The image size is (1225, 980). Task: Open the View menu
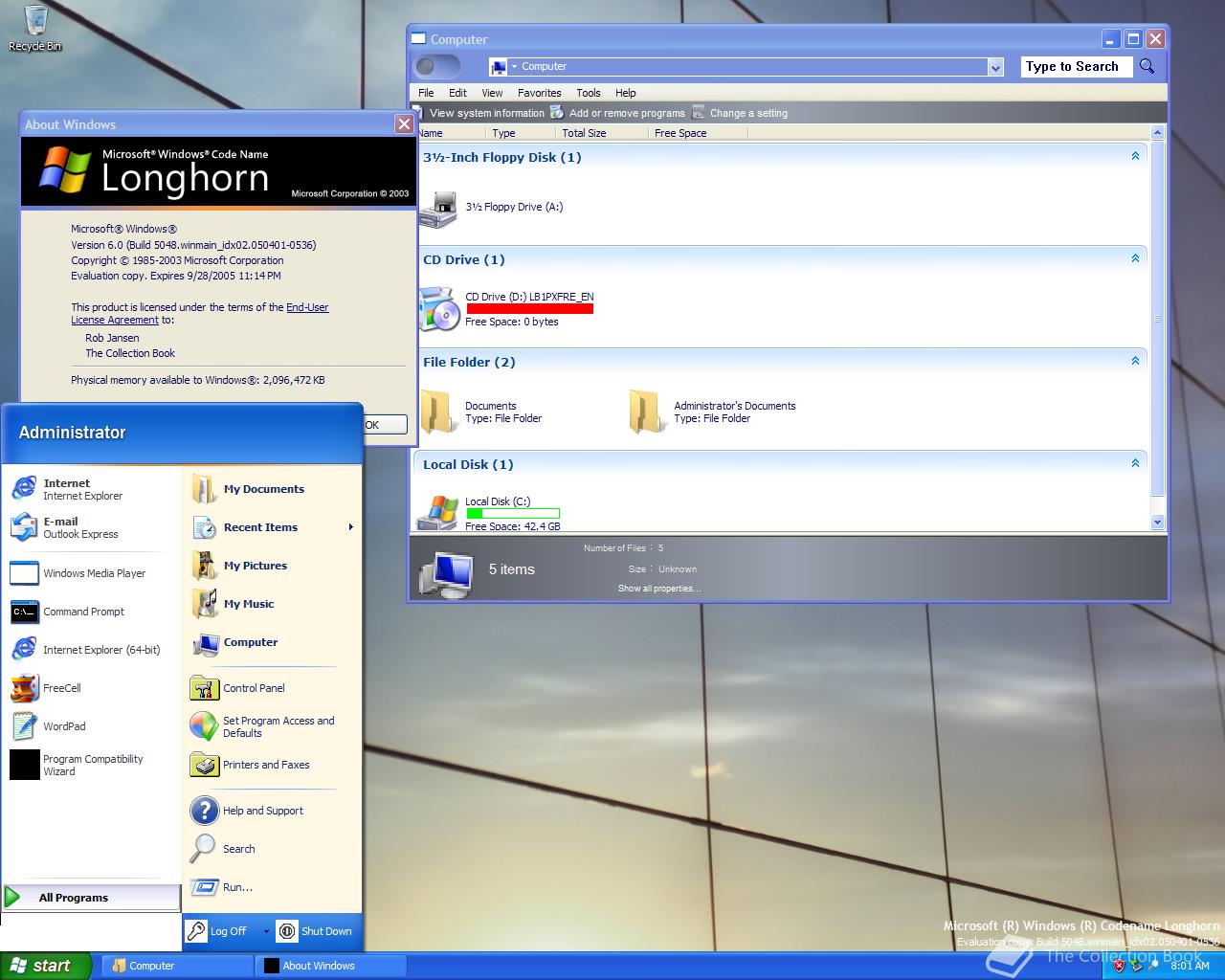492,93
